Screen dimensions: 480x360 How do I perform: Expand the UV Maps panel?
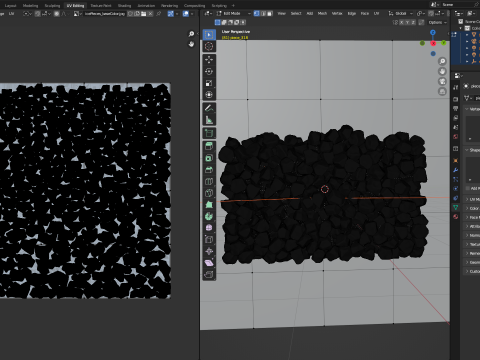pos(467,199)
